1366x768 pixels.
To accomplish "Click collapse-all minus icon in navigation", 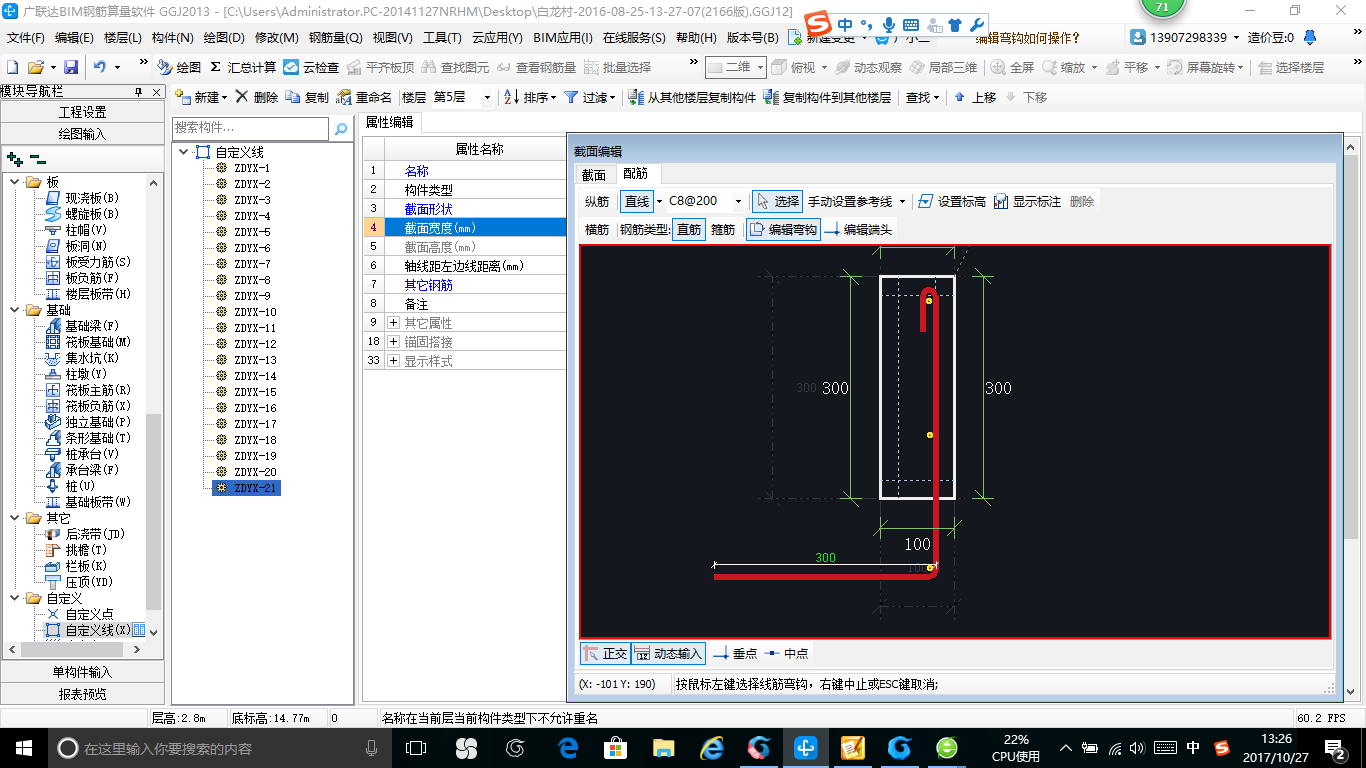I will (x=37, y=158).
